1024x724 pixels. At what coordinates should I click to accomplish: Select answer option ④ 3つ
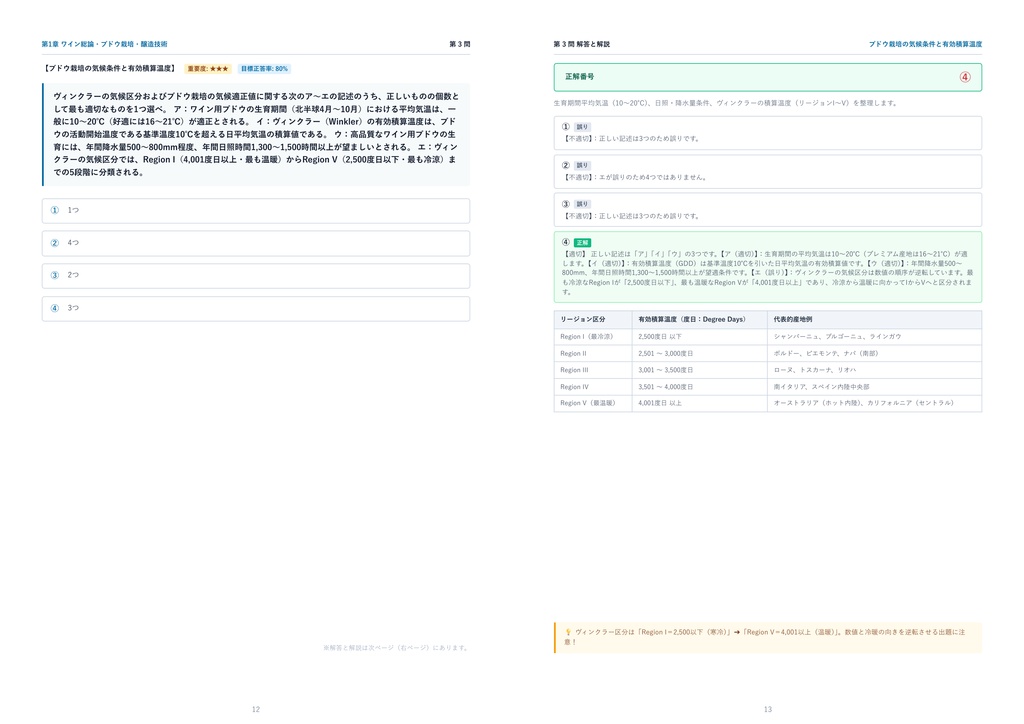[255, 309]
